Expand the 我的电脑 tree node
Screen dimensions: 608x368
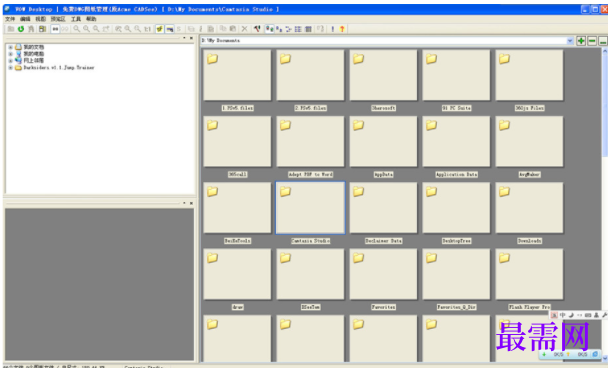10,54
